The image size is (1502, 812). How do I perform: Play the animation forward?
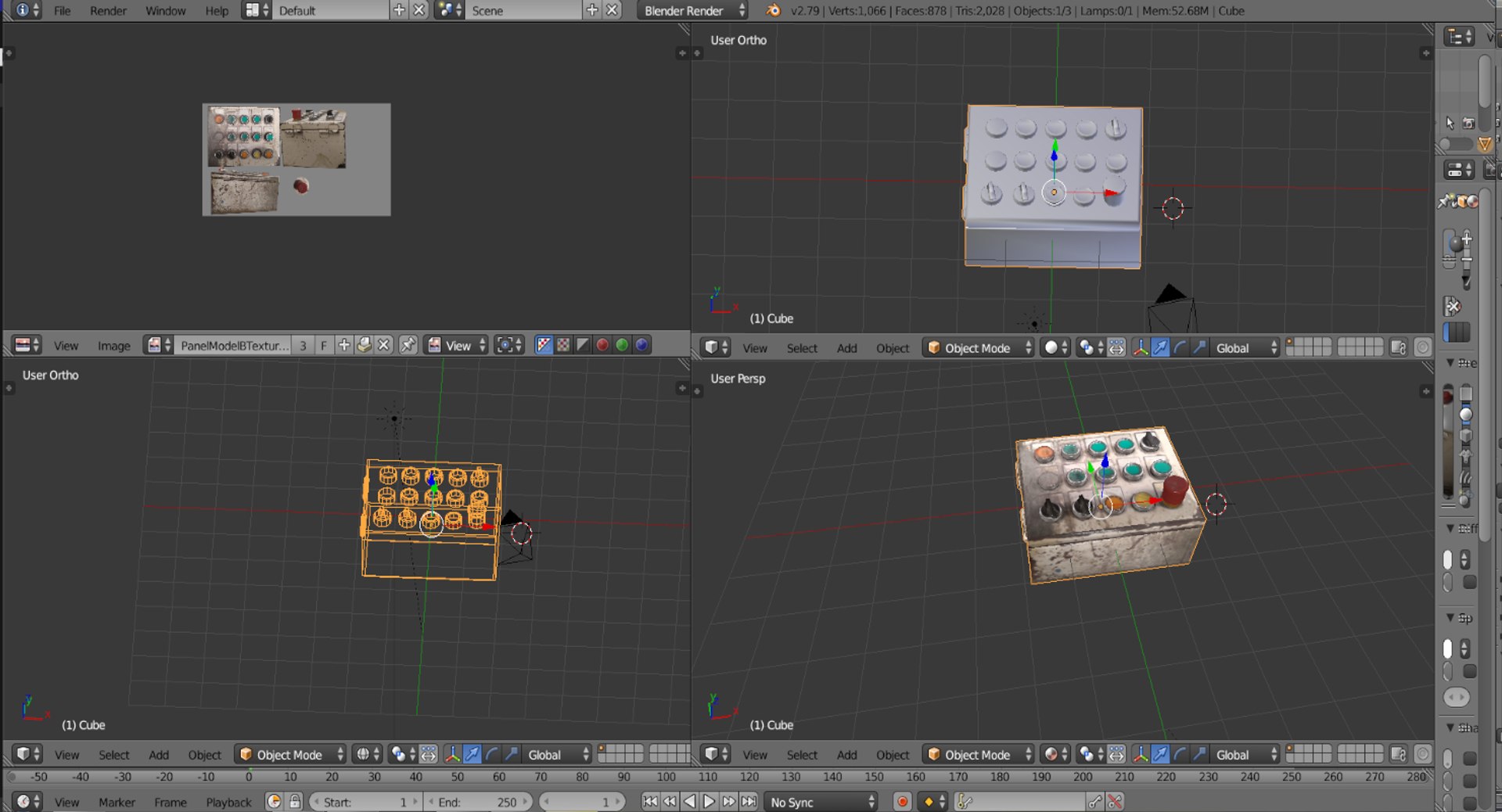(709, 802)
